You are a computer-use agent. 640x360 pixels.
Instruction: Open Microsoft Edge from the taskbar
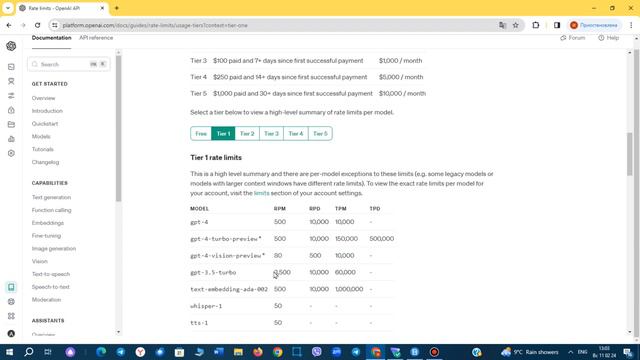tap(101, 352)
